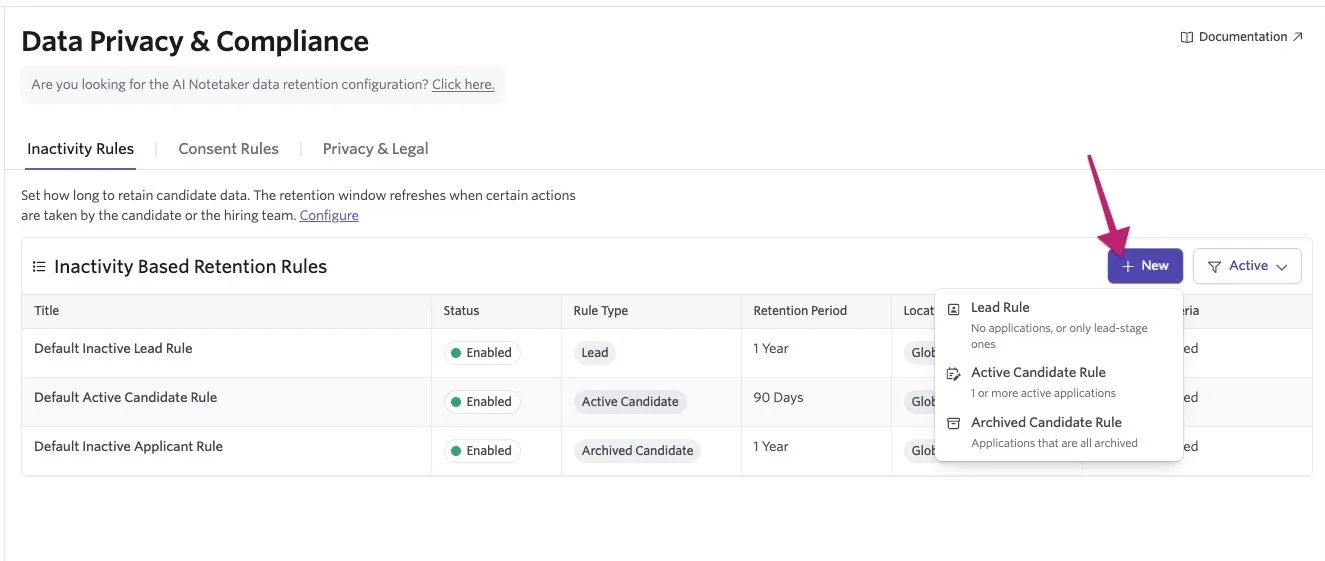Choose Lead Rule from the menu
The height and width of the screenshot is (561, 1325).
(x=1058, y=325)
